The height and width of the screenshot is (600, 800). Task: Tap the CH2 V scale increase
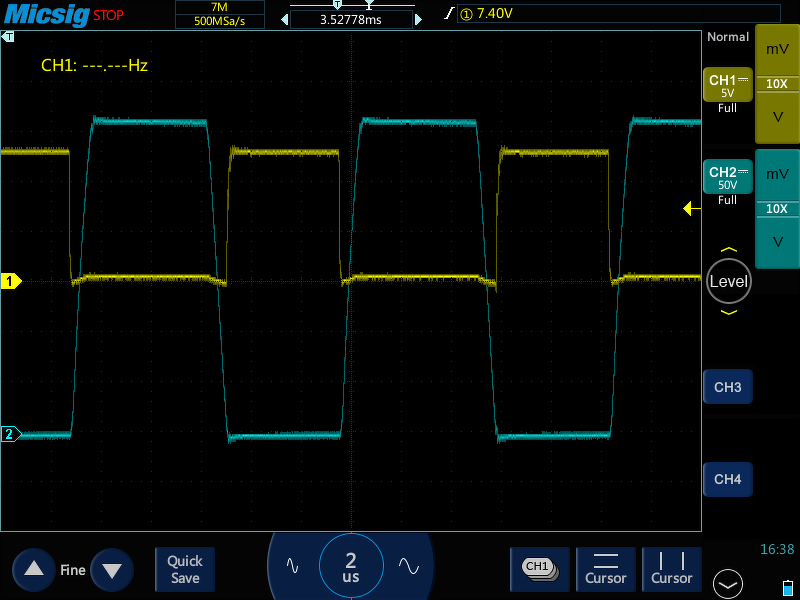point(777,242)
